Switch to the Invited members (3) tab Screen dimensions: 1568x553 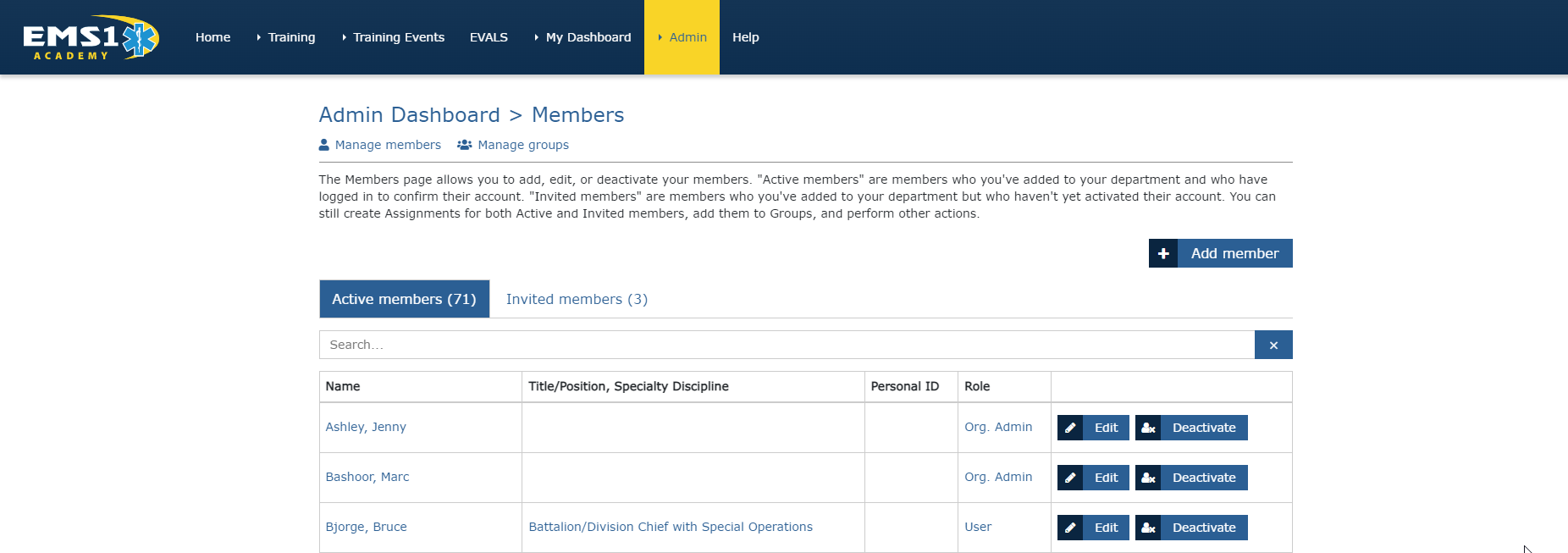pyautogui.click(x=577, y=299)
